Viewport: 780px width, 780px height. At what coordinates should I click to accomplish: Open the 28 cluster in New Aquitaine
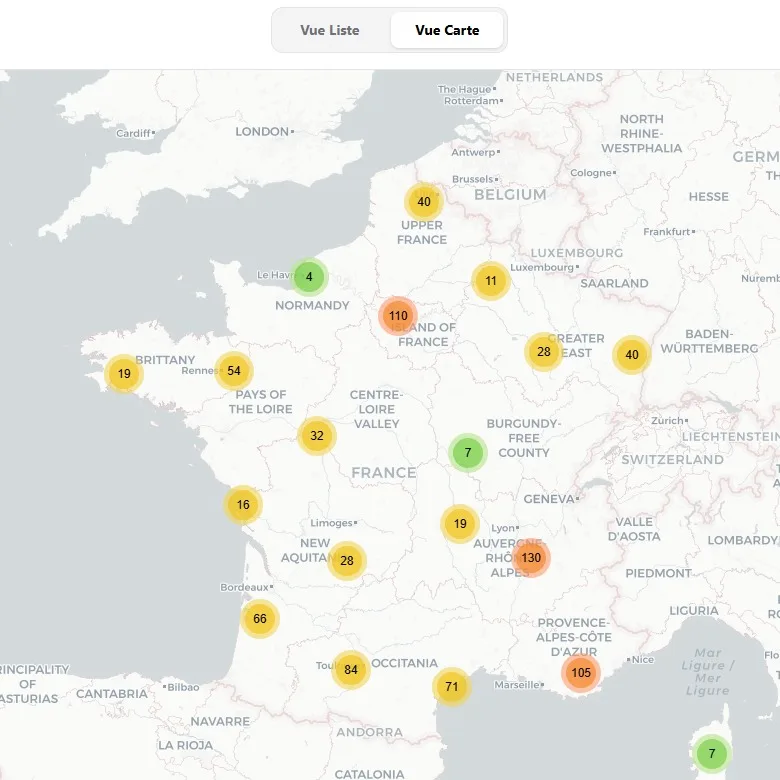[x=347, y=561]
